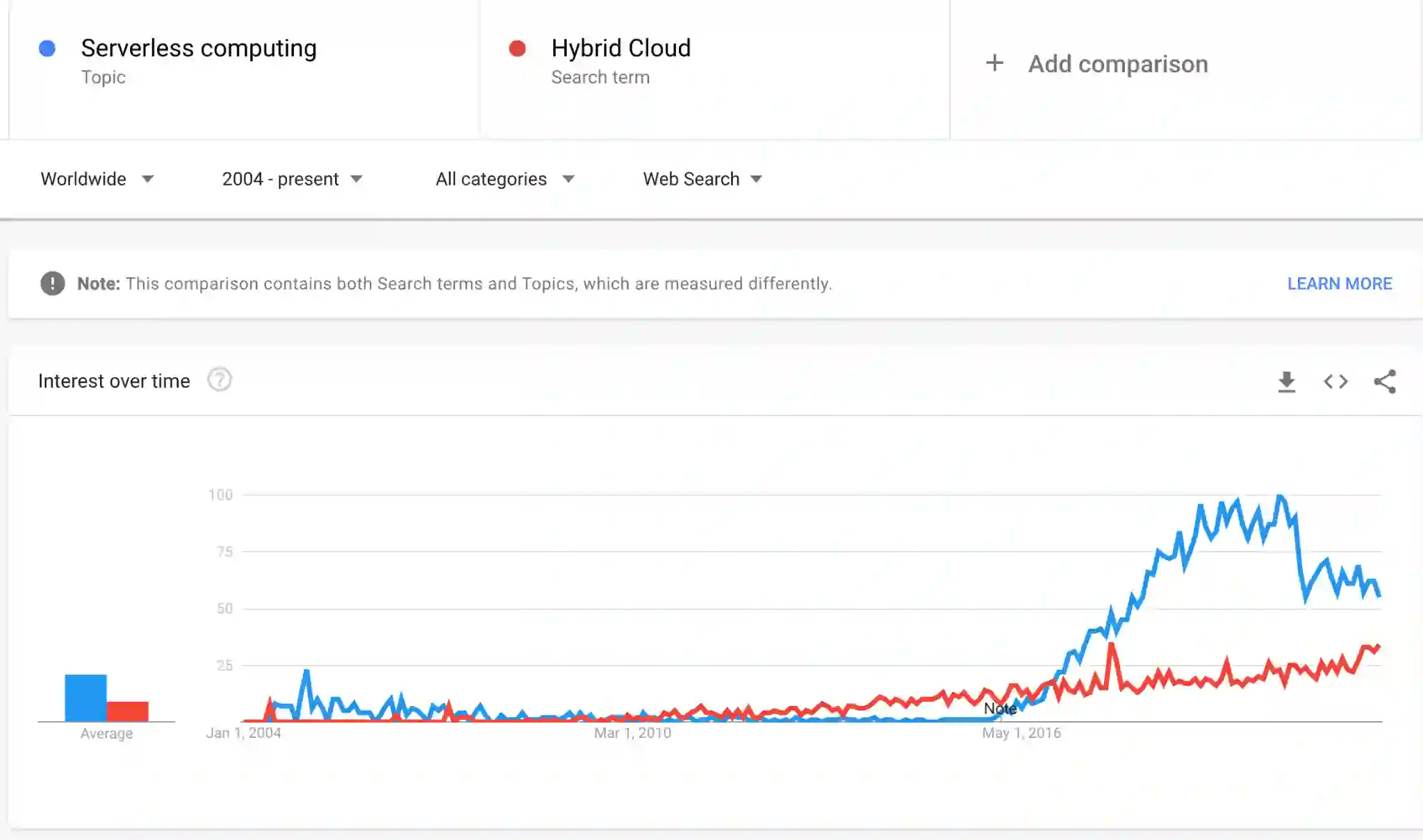Click the red Average bar
The image size is (1423, 840).
127,711
